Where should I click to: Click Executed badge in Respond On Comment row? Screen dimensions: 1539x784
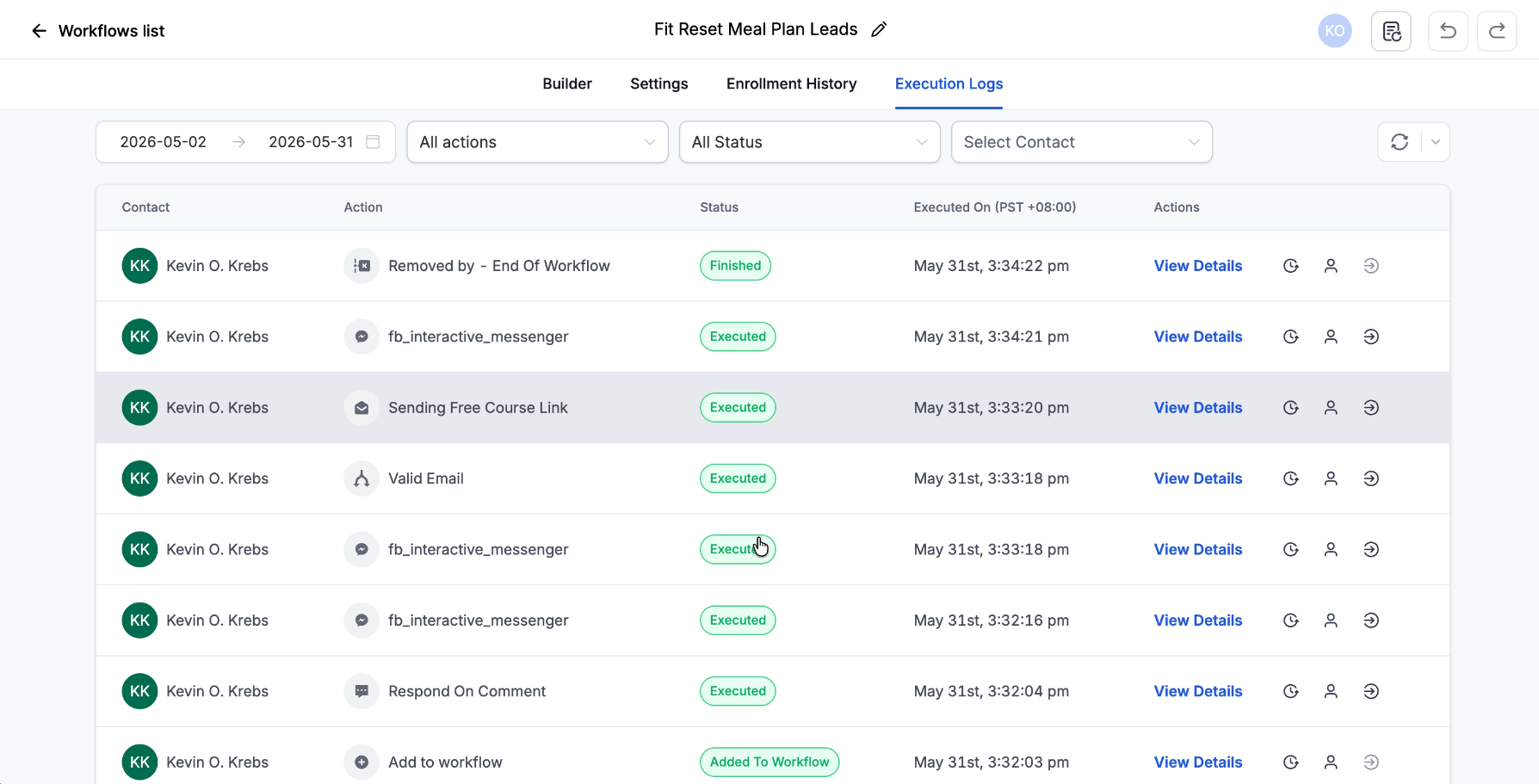[738, 691]
